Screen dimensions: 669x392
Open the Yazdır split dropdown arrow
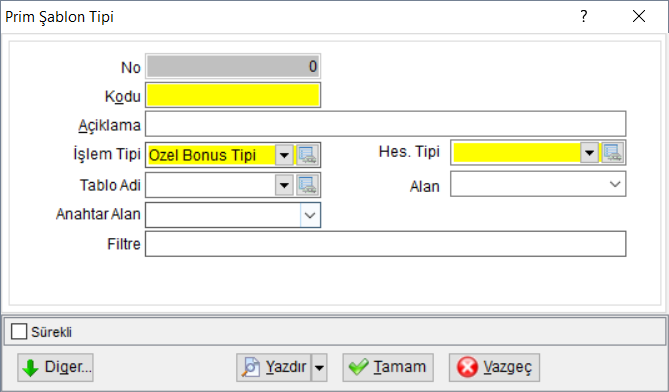pos(319,367)
